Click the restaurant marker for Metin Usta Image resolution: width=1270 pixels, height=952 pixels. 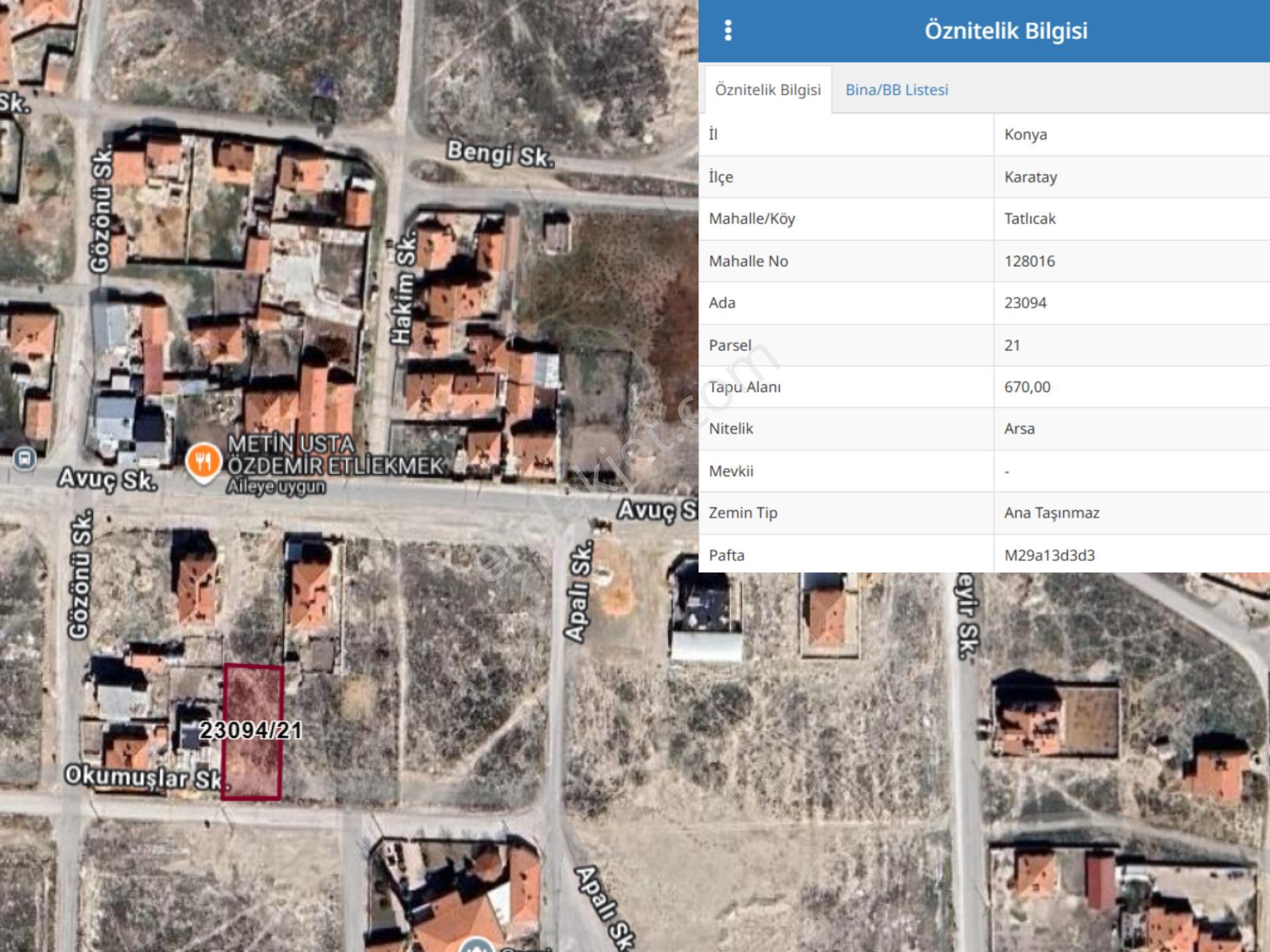203,463
